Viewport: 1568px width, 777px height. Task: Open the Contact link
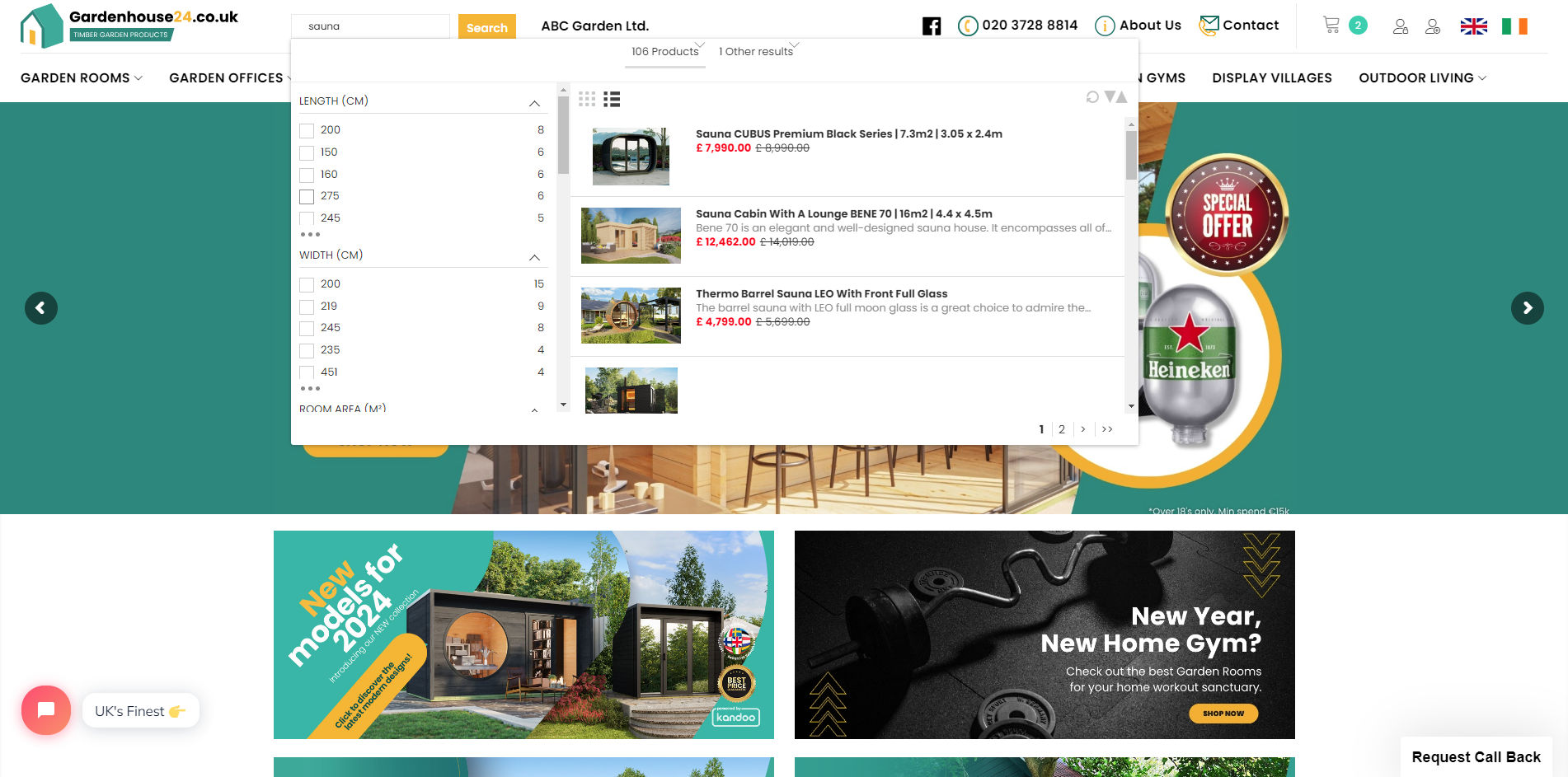[1251, 26]
